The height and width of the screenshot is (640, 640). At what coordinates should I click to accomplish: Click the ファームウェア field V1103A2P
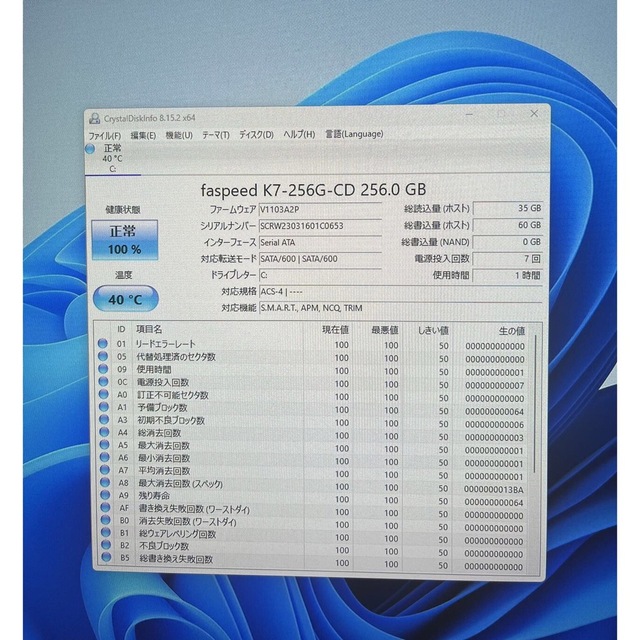[320, 209]
